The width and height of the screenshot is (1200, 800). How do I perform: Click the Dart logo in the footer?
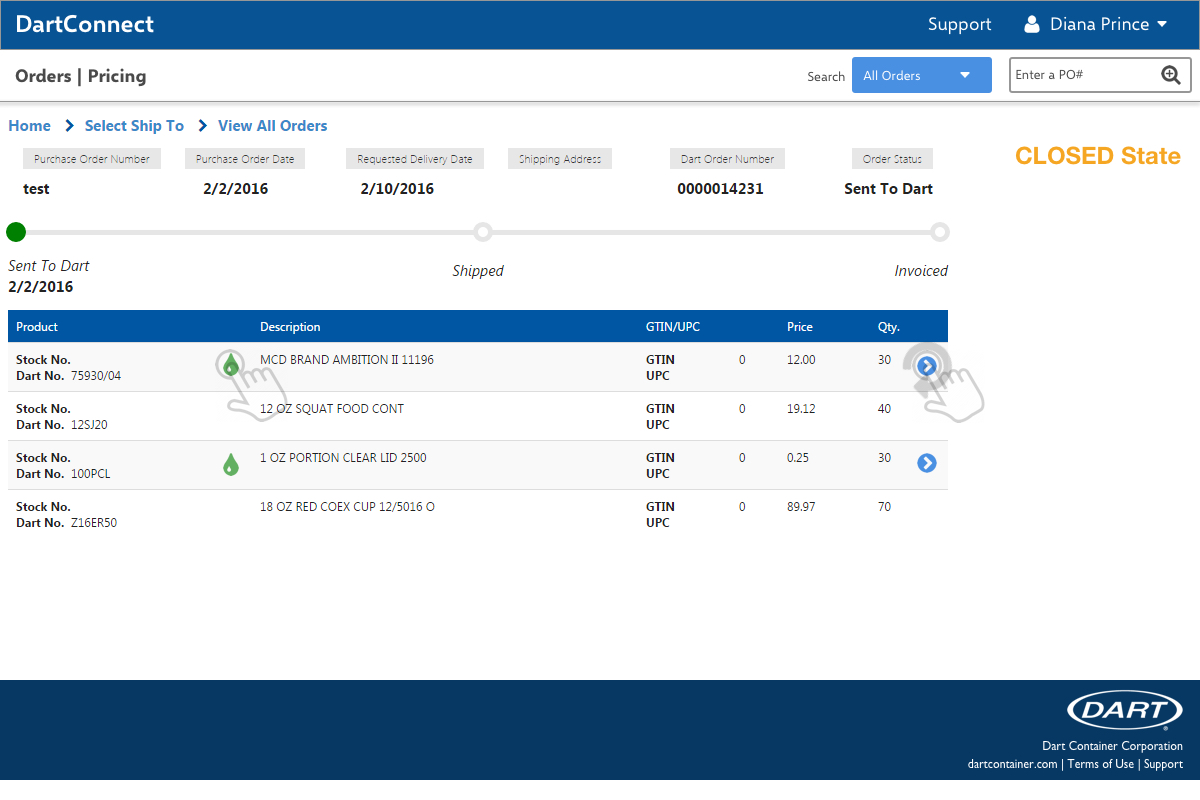(1125, 711)
